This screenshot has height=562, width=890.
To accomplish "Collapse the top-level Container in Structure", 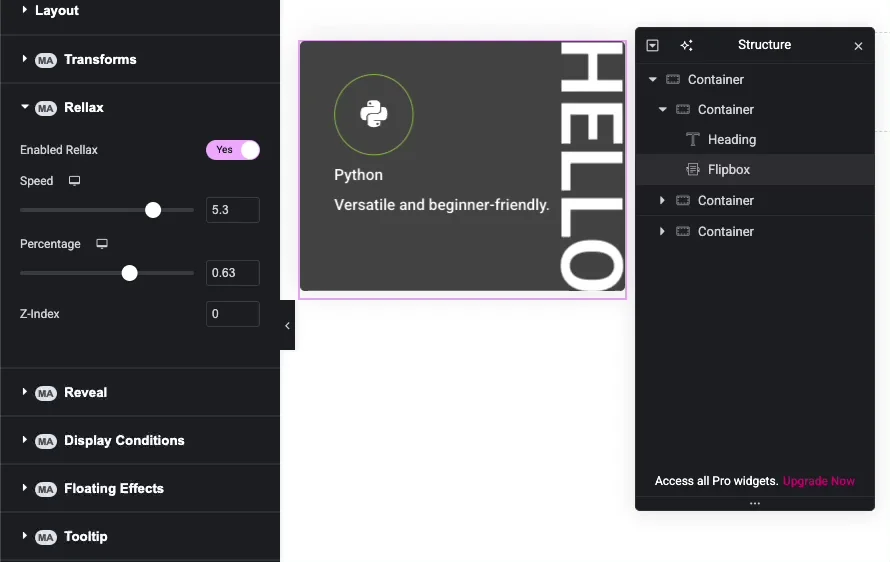I will [653, 80].
